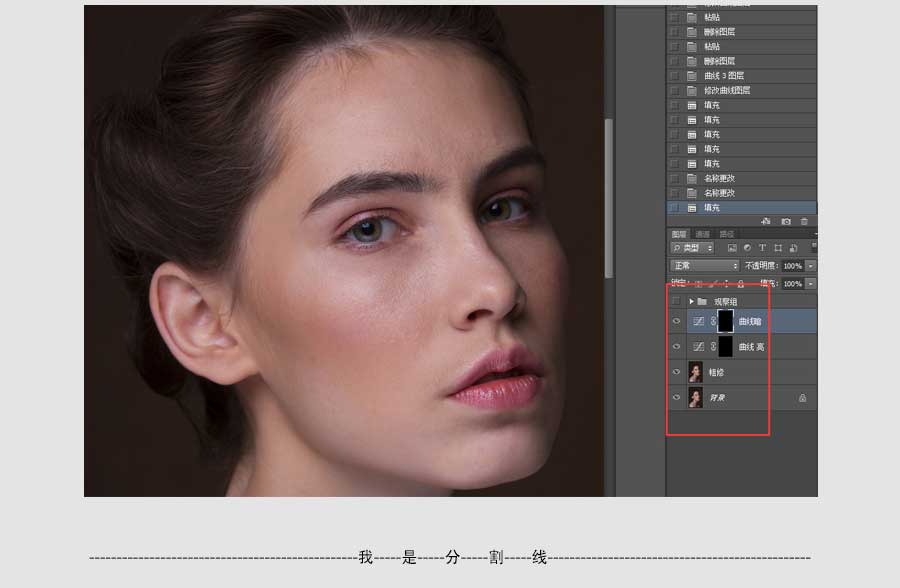
Task: Click the lock icon on 背景 layer
Action: [802, 398]
